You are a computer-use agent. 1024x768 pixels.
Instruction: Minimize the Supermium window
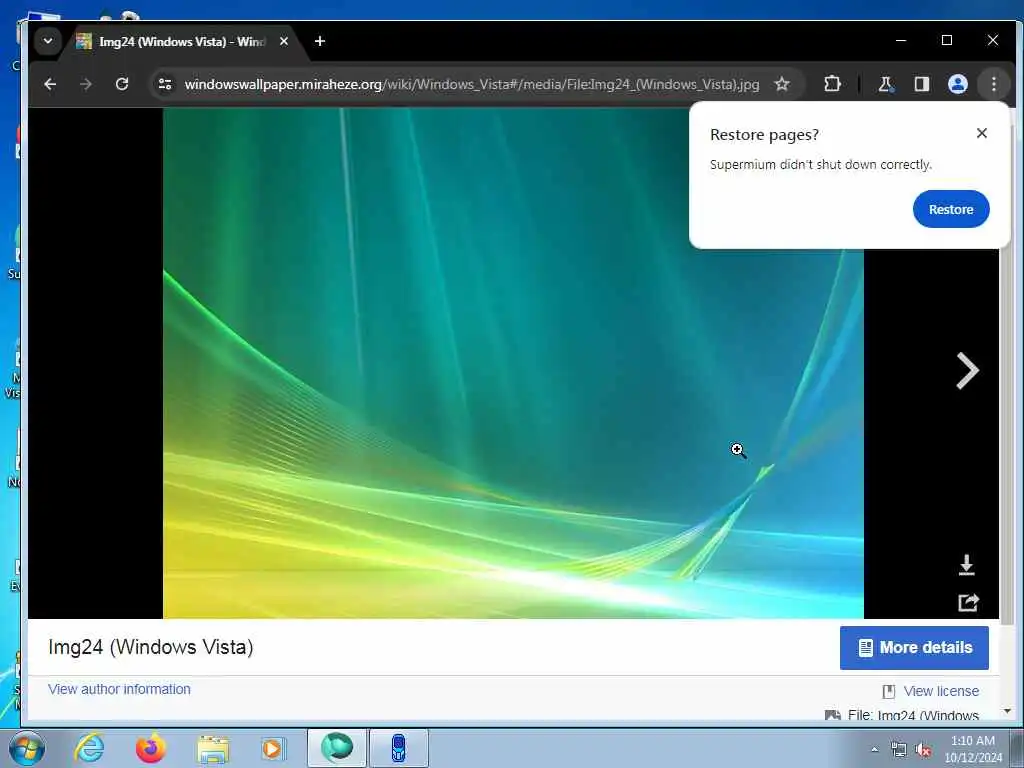tap(901, 40)
